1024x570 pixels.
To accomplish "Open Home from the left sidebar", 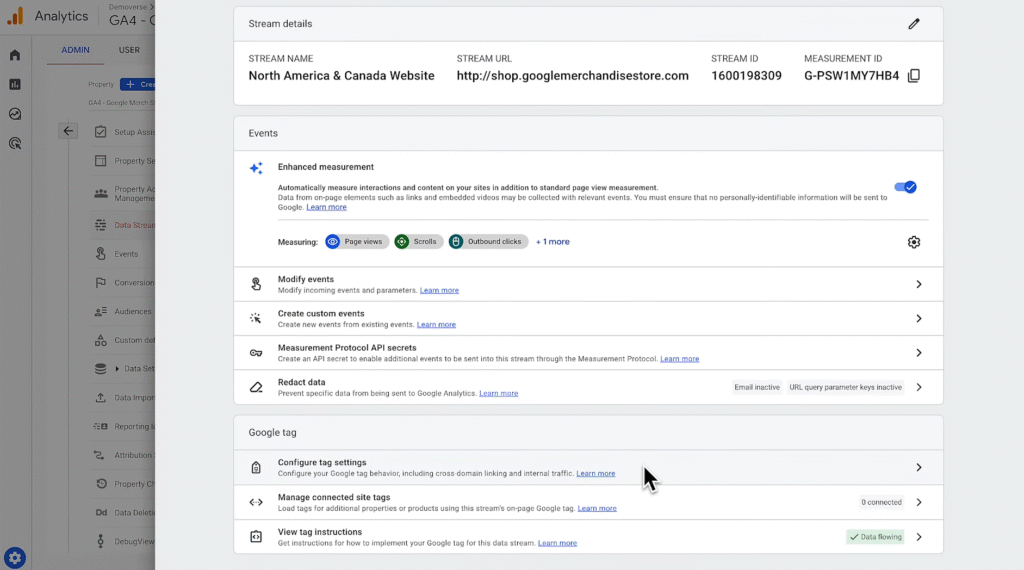I will [x=15, y=55].
